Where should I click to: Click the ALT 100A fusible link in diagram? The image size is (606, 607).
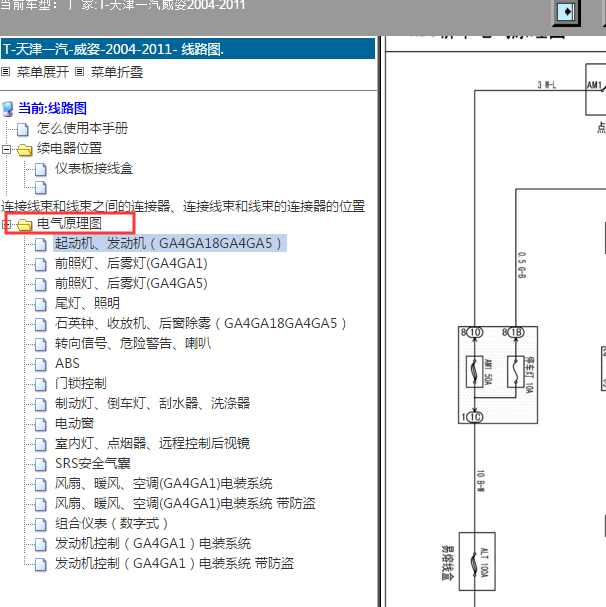[477, 561]
